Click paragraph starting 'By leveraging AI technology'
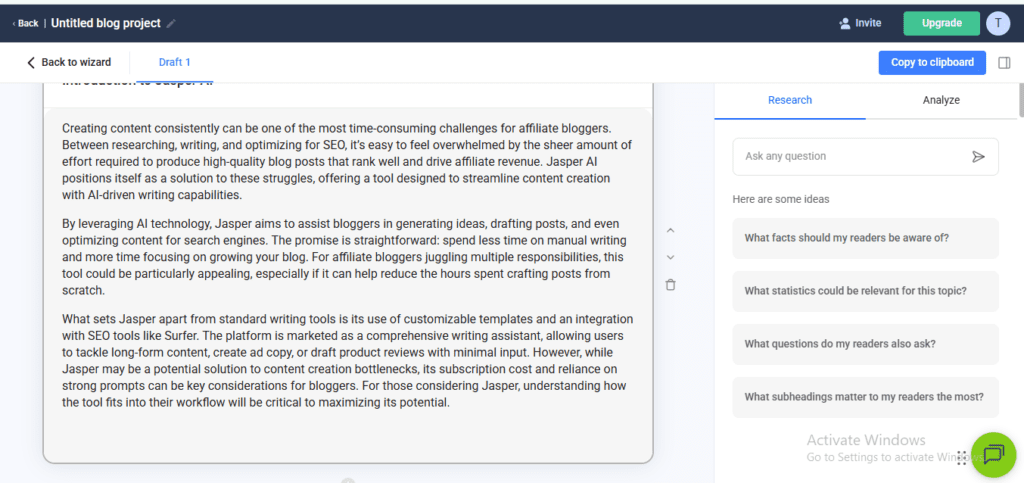 pos(343,257)
